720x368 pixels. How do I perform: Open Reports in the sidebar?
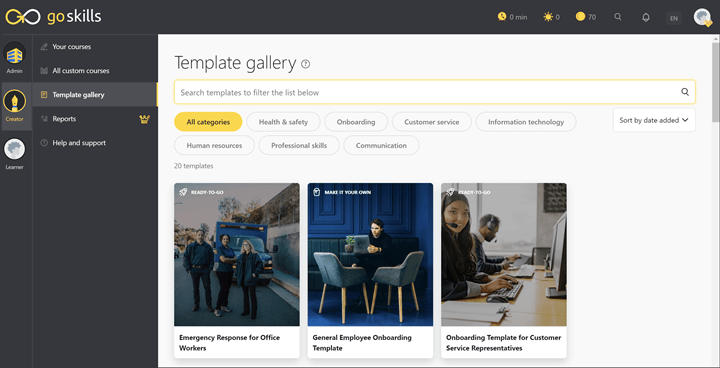pos(64,119)
